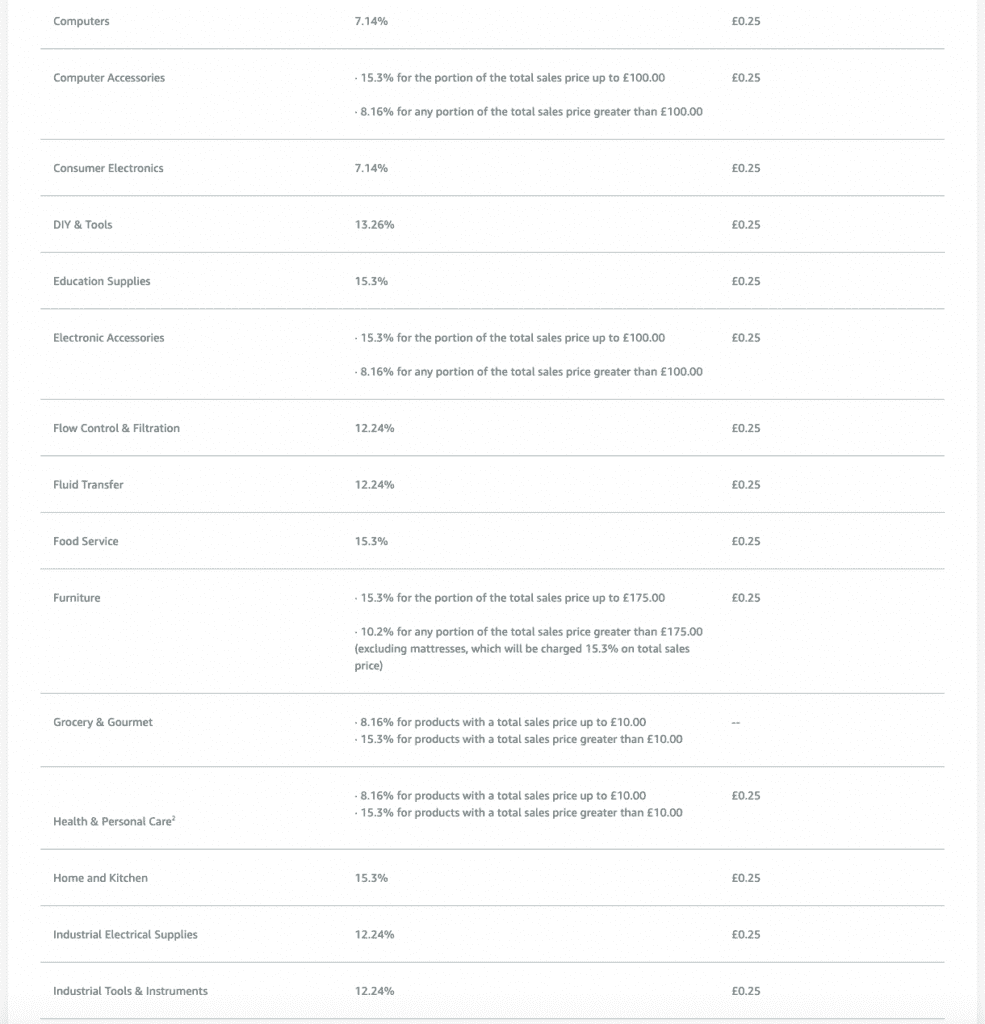
Task: Select the Flow Control & Filtration label
Action: pyautogui.click(x=116, y=428)
